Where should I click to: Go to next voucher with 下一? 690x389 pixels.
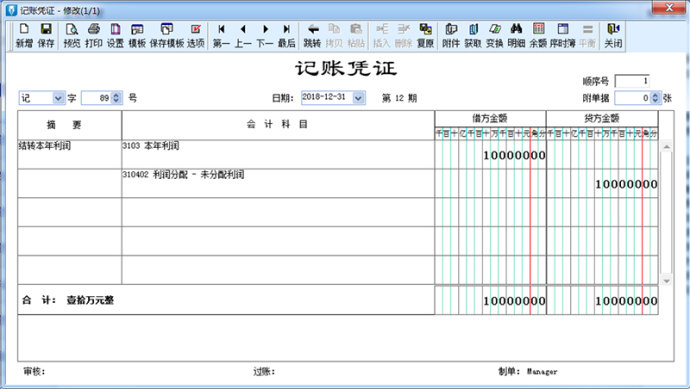click(x=265, y=35)
